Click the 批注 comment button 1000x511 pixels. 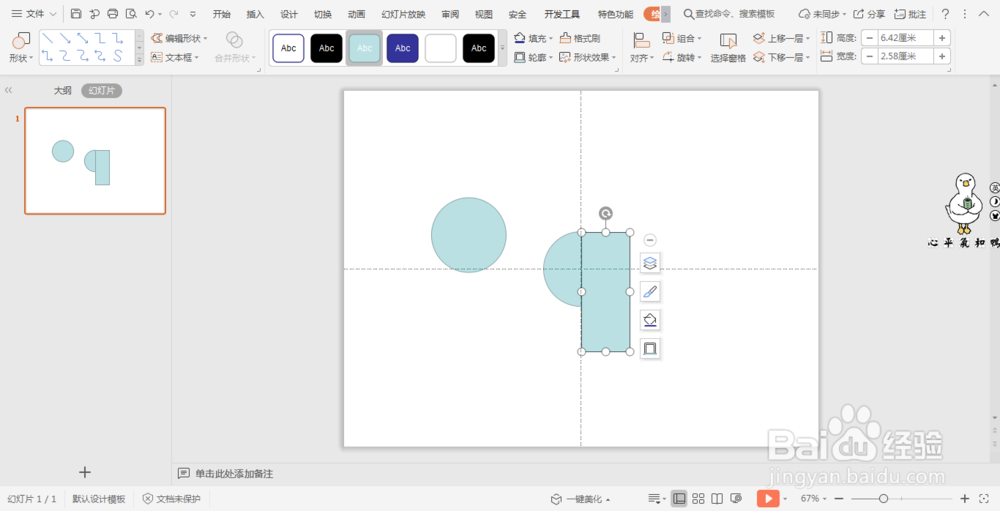coord(910,13)
